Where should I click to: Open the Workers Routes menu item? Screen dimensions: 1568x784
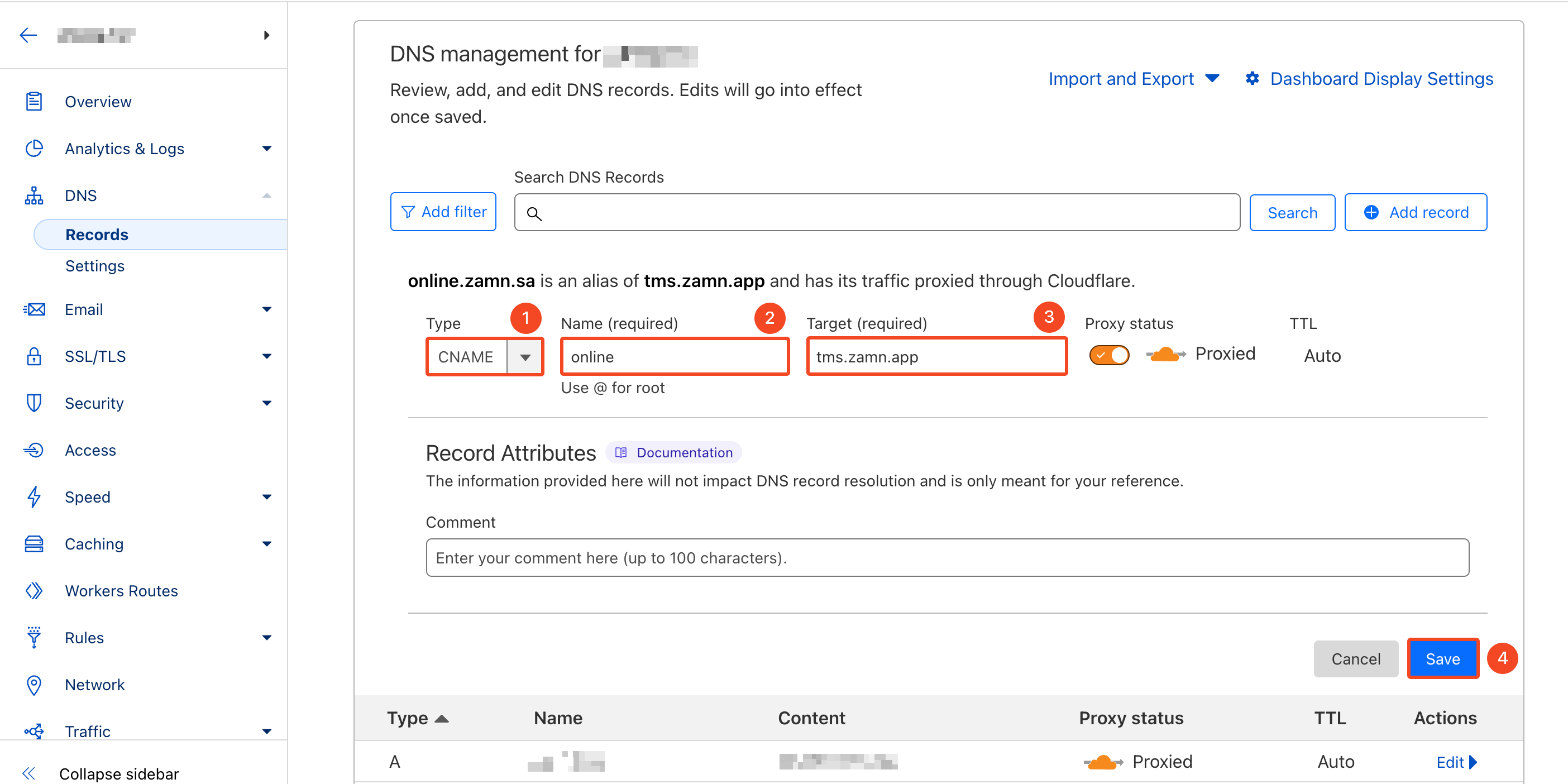121,590
